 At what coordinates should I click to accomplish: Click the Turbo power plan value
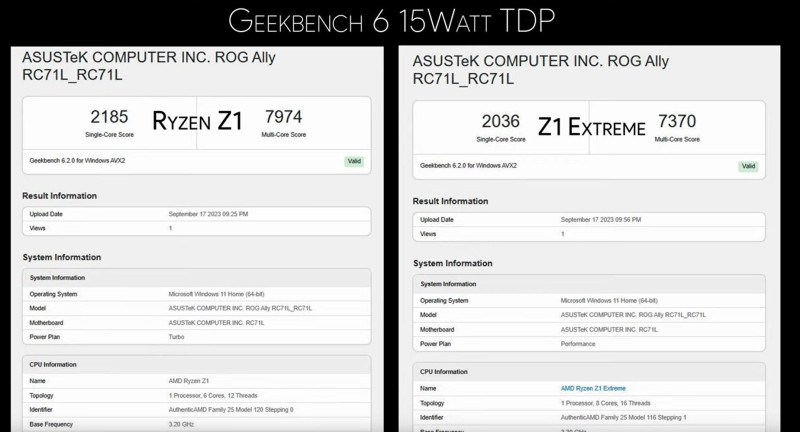[x=178, y=337]
